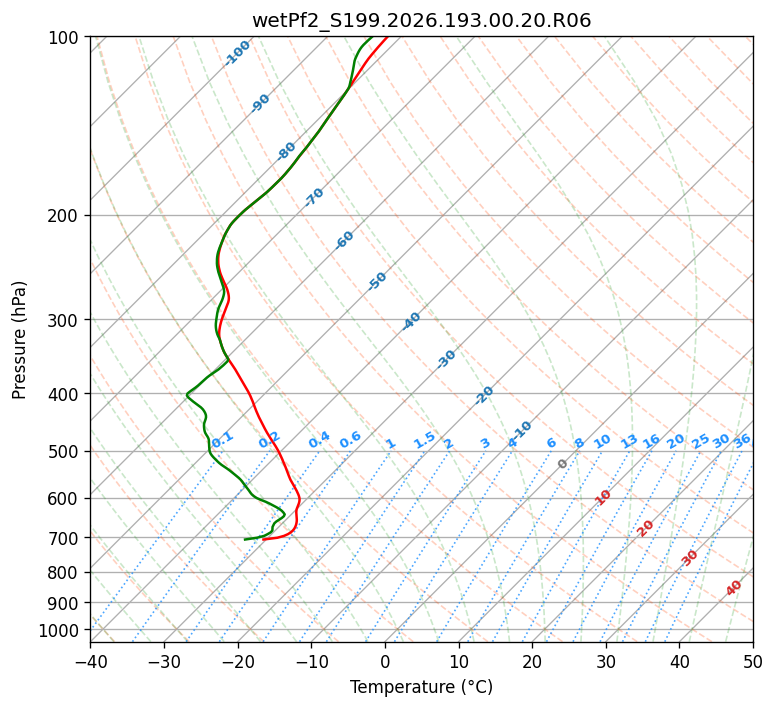This screenshot has width=775, height=708.
Task: Click the 500 hPa pressure tick label
Action: tap(65, 452)
